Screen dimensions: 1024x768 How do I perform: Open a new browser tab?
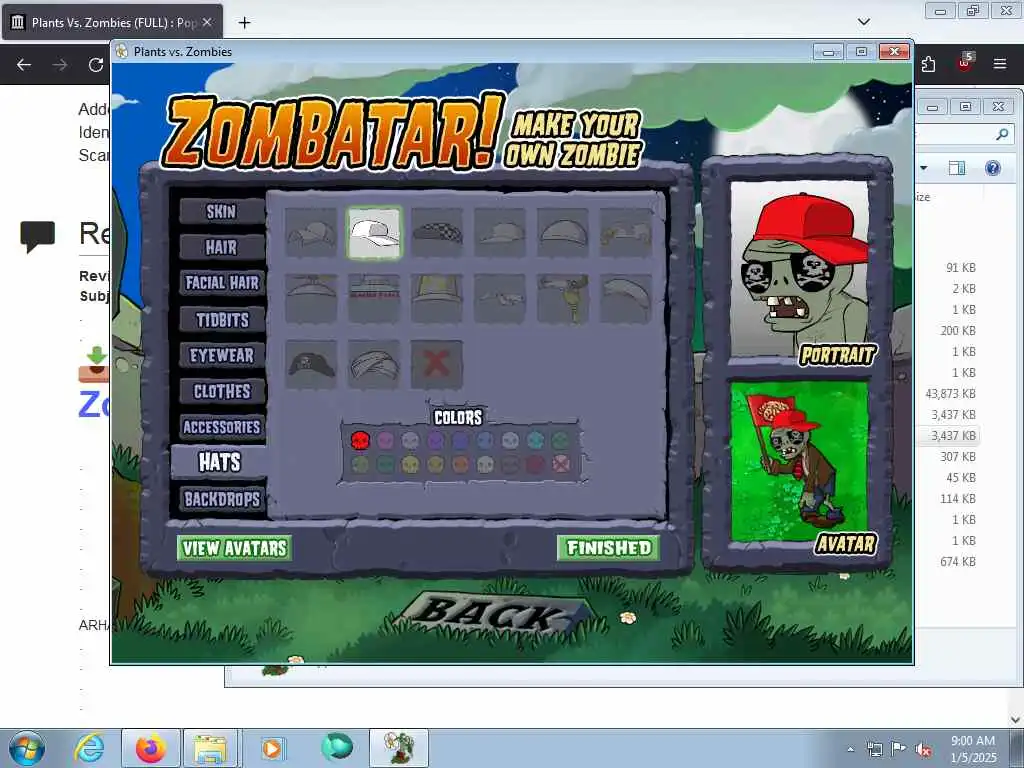point(244,23)
